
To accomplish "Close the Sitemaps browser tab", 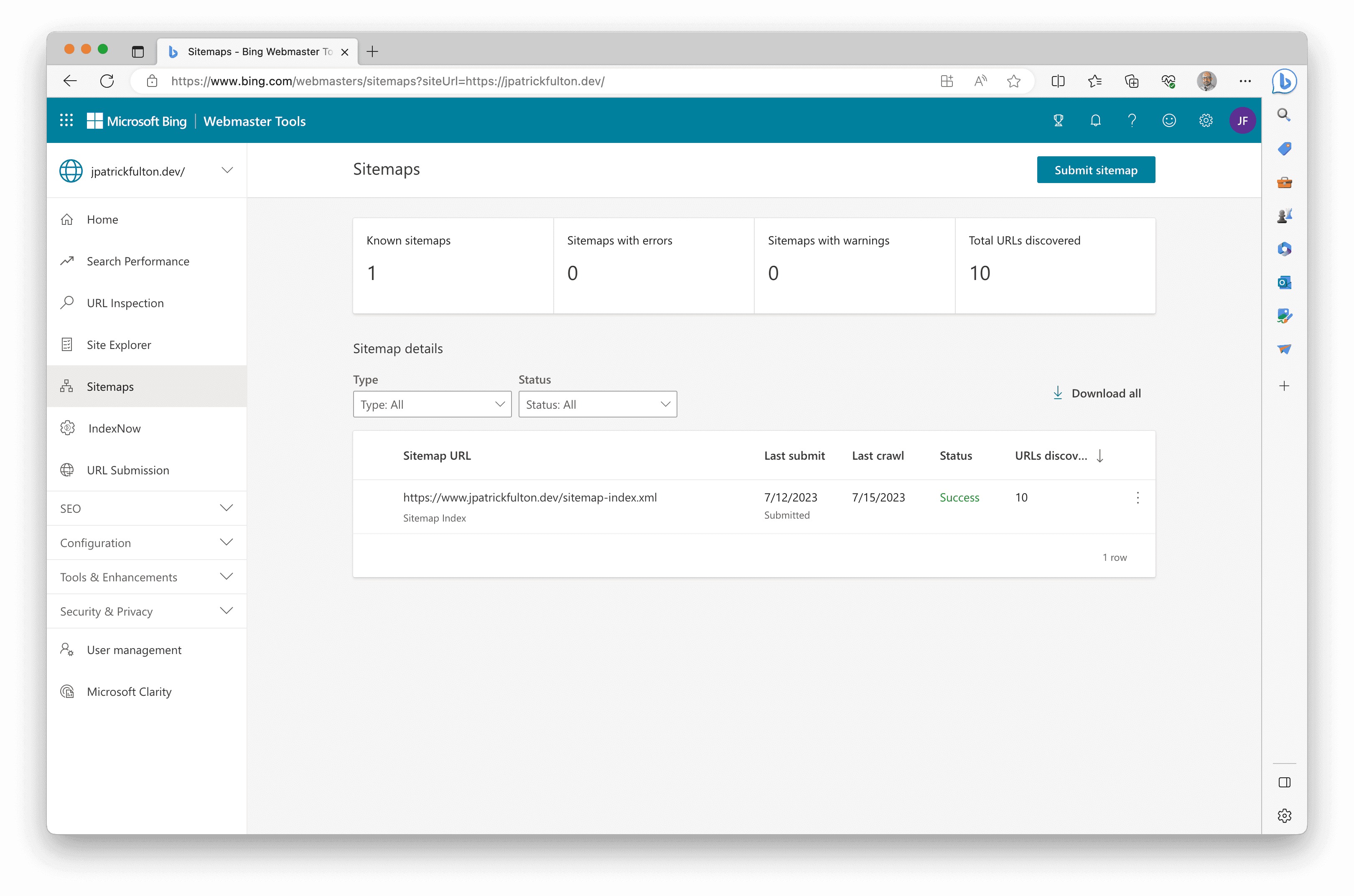I will click(x=344, y=52).
